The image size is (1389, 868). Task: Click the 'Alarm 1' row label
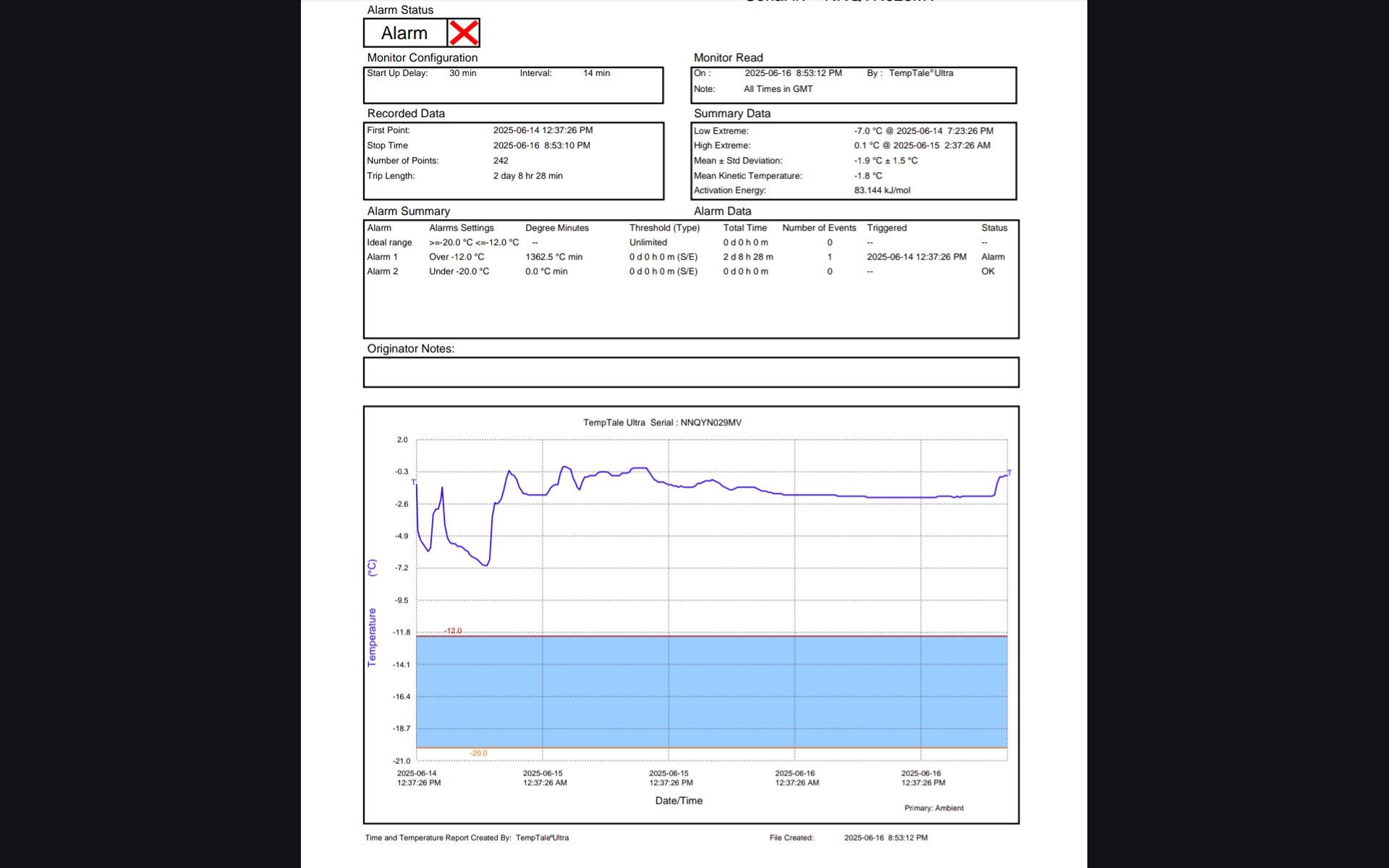point(382,257)
